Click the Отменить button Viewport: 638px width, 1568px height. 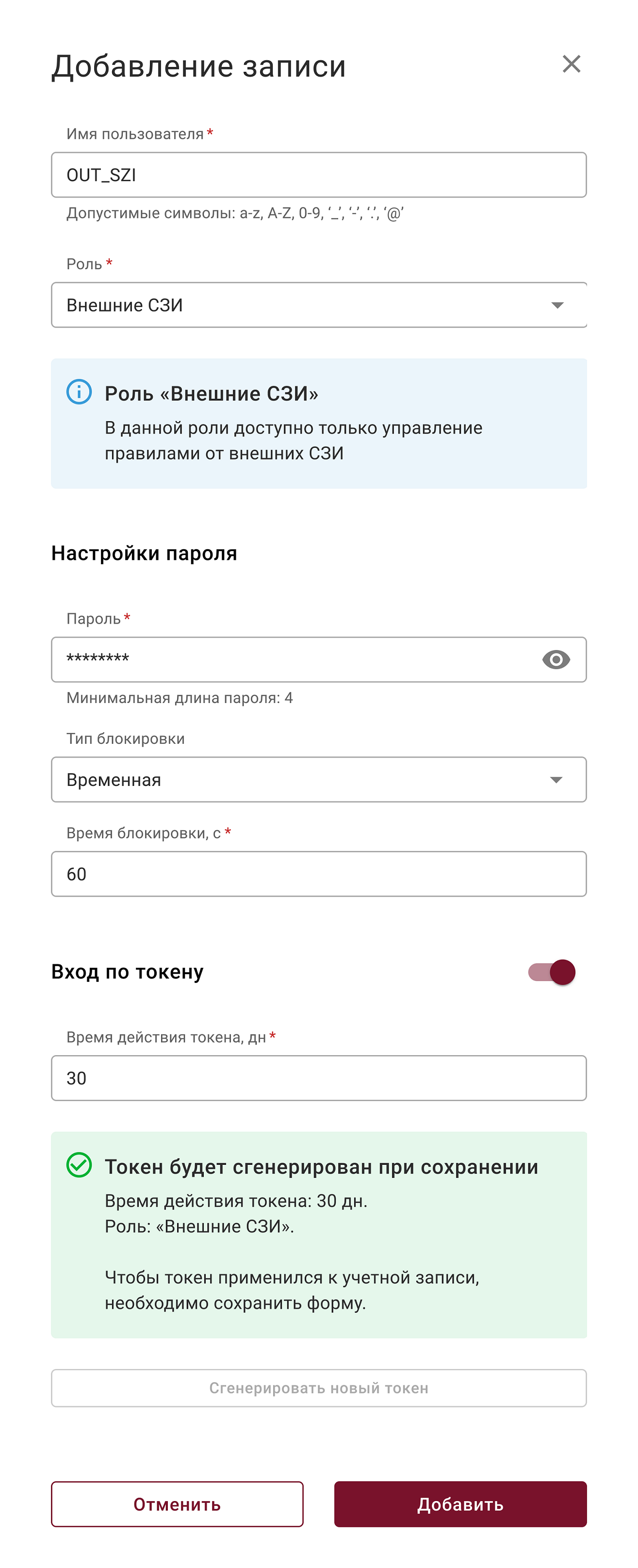click(x=177, y=1504)
